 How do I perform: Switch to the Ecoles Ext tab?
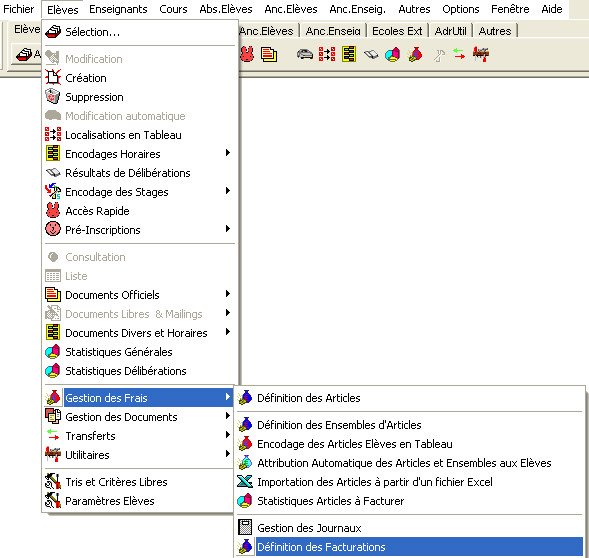click(397, 31)
